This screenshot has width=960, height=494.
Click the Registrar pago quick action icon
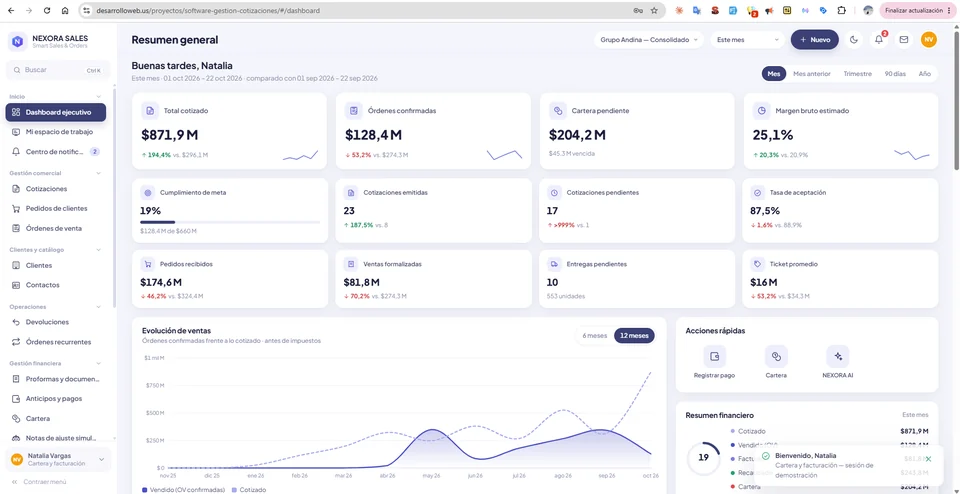[x=714, y=356]
